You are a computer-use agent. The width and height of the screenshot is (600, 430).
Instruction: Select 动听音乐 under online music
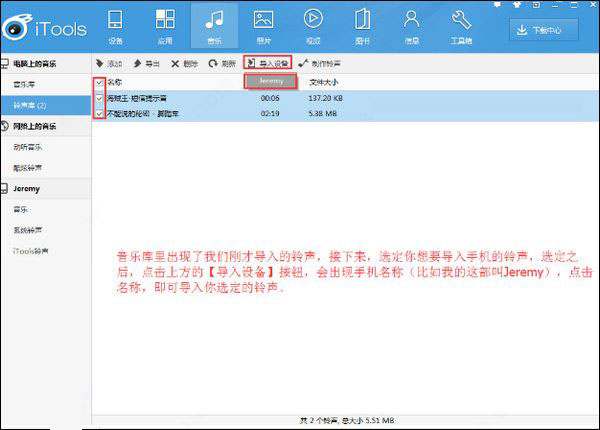point(46,147)
